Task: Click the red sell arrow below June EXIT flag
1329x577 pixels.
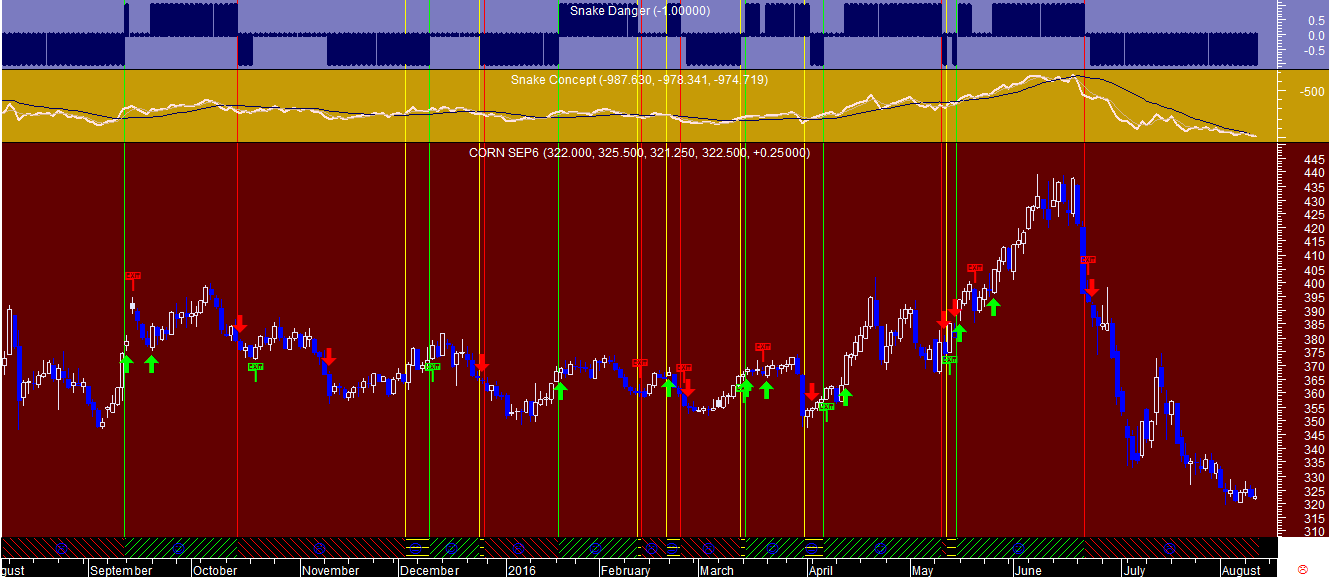Action: tap(1092, 288)
